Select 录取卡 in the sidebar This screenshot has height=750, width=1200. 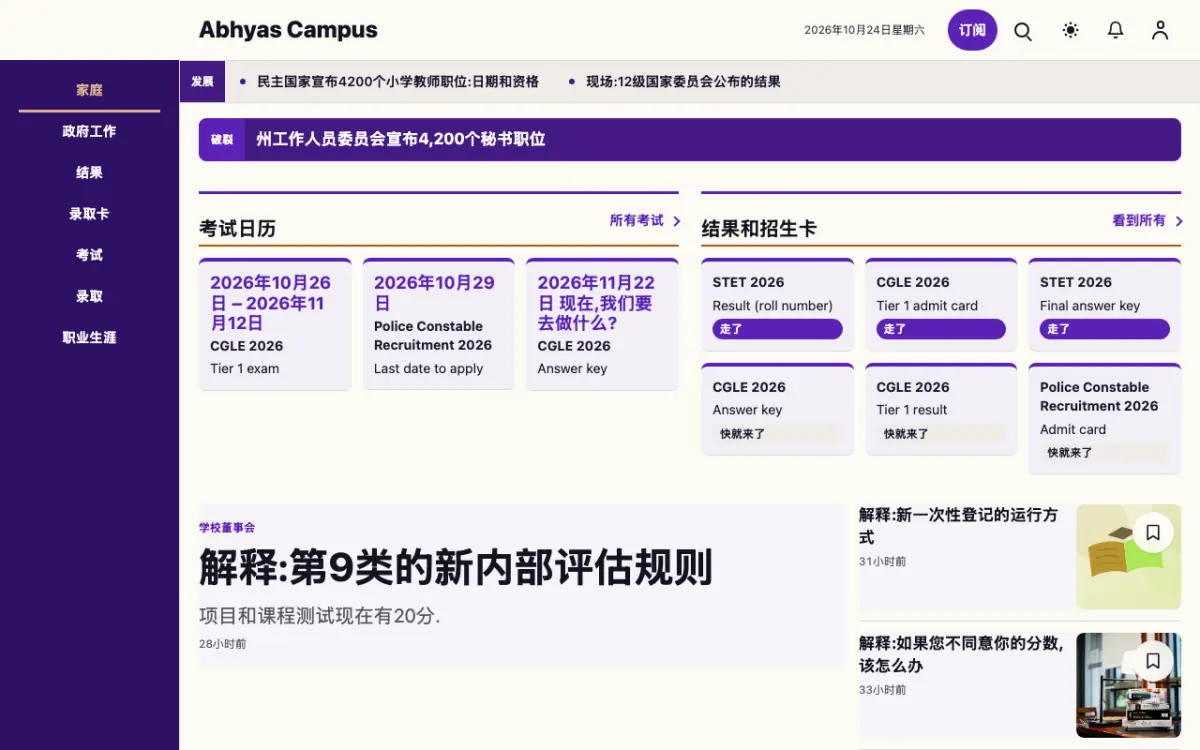(89, 214)
